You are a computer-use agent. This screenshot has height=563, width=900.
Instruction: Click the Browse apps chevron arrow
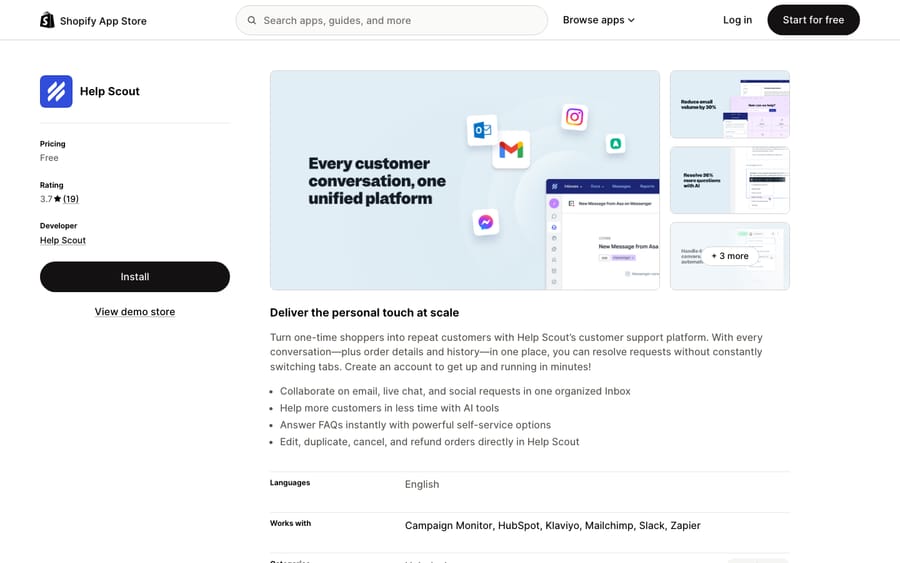coord(631,20)
